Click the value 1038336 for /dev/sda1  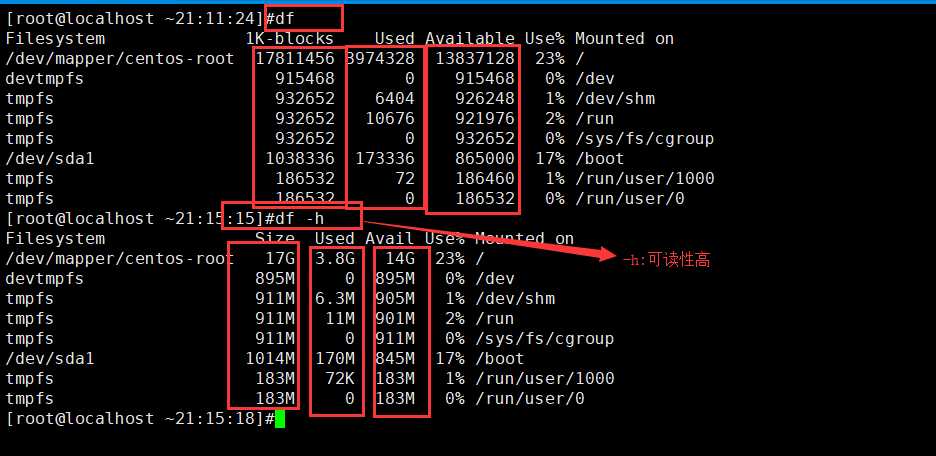point(300,159)
